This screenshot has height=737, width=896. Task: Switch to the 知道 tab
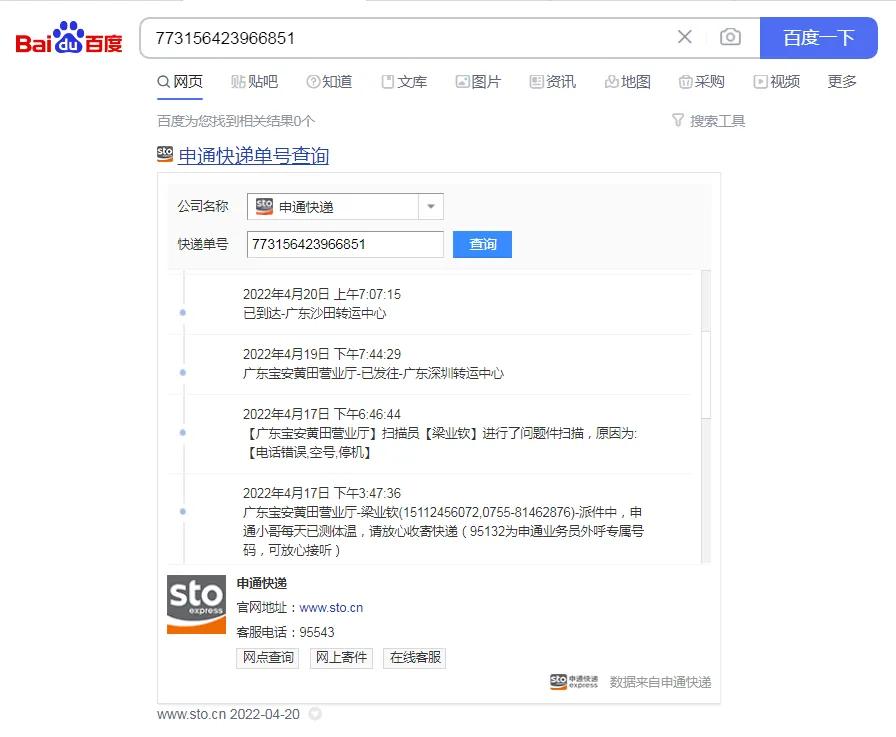330,82
